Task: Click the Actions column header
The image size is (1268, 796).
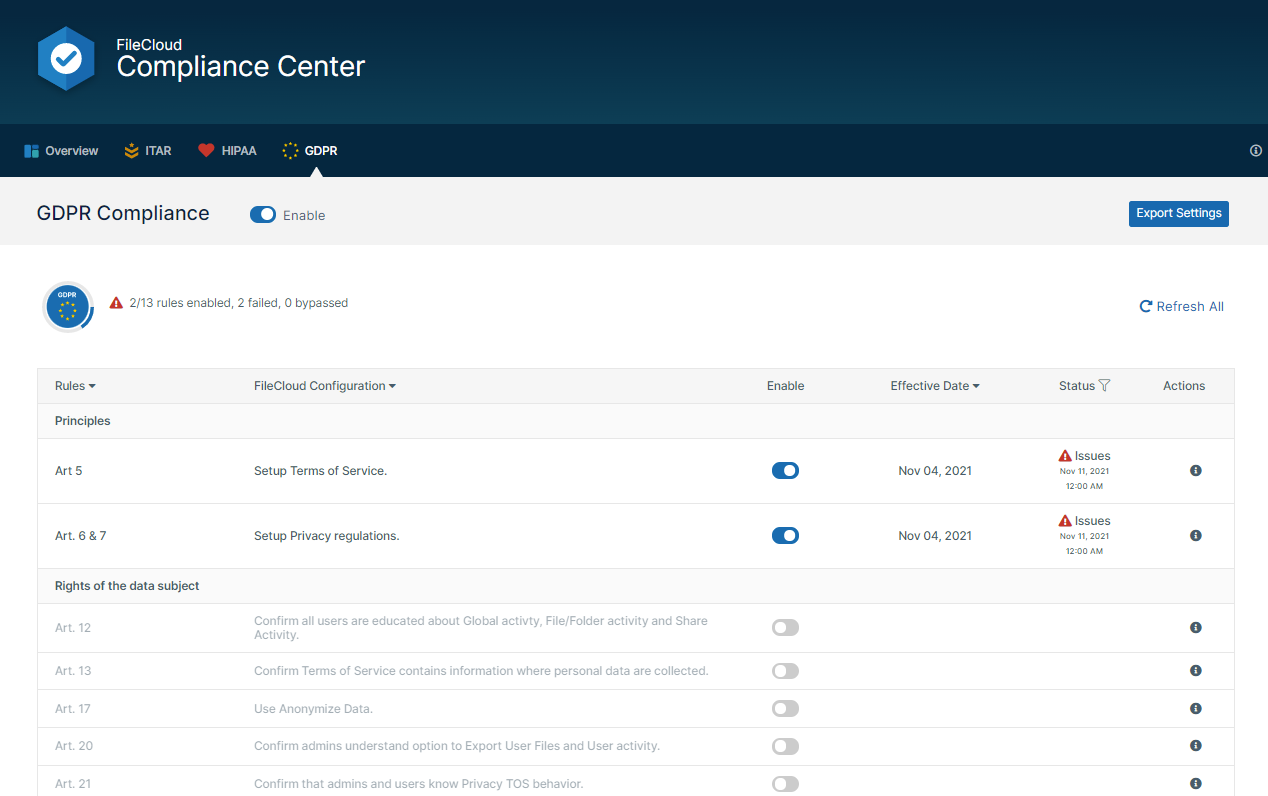Action: tap(1184, 386)
